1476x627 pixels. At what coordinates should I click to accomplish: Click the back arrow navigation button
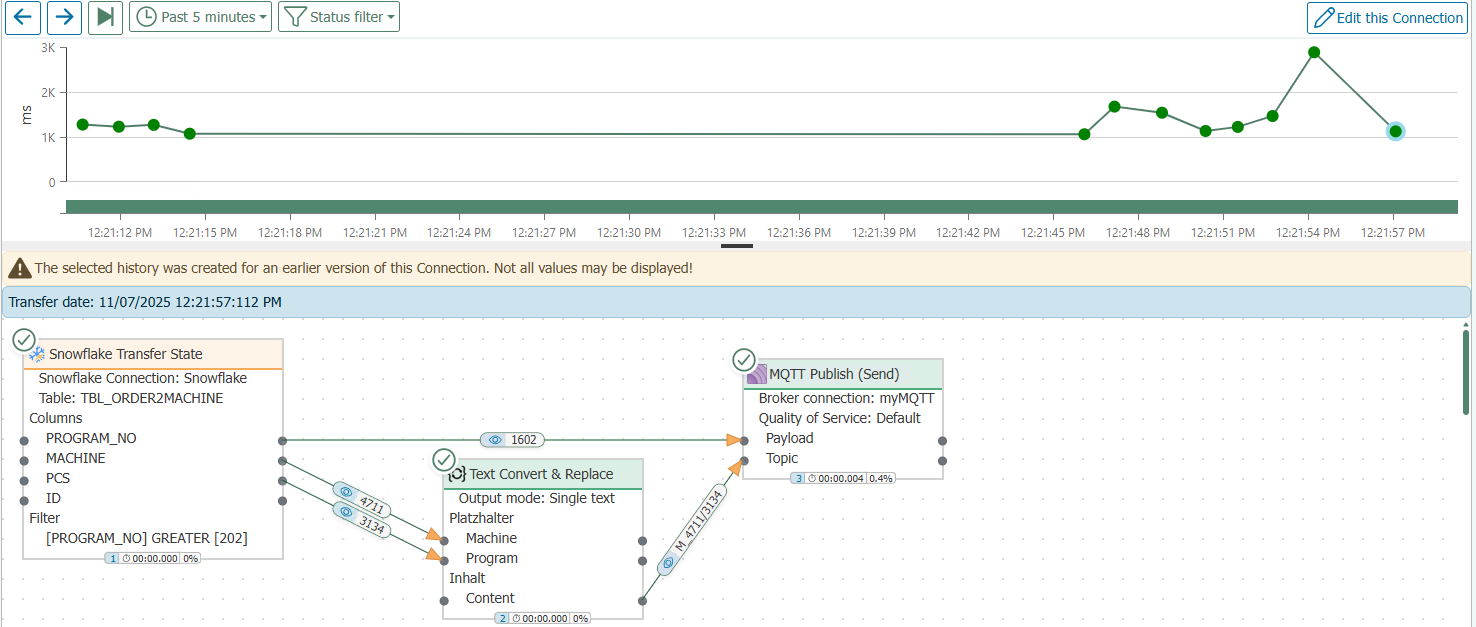click(23, 17)
